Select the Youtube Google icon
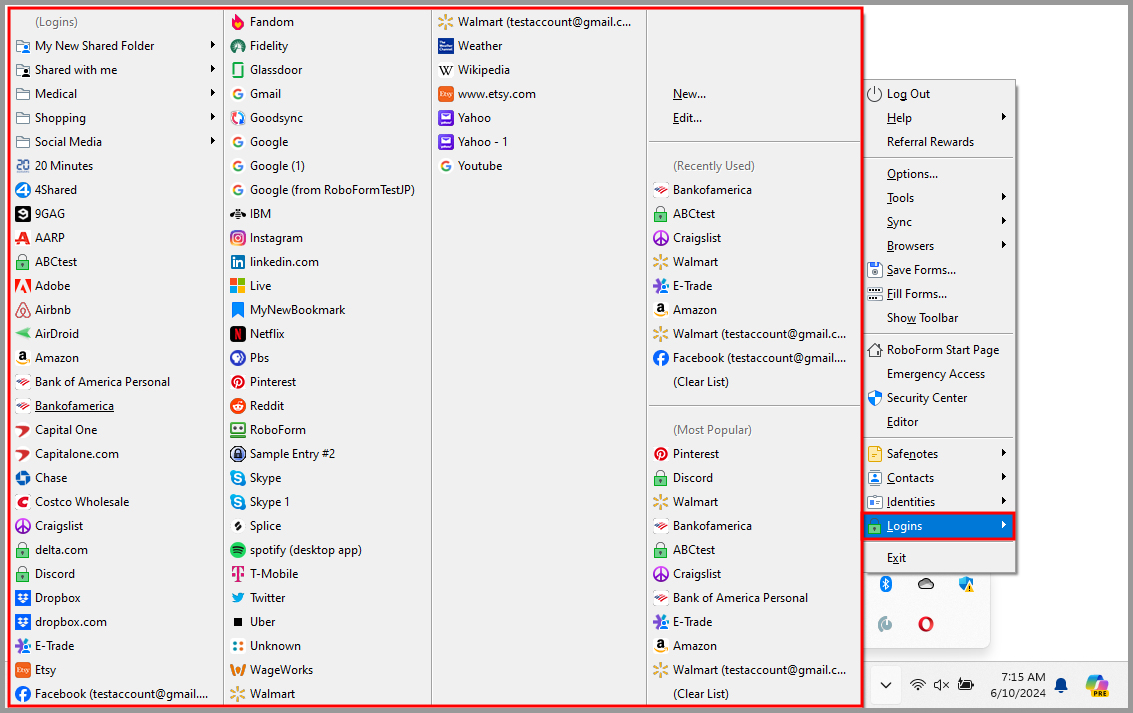 446,166
